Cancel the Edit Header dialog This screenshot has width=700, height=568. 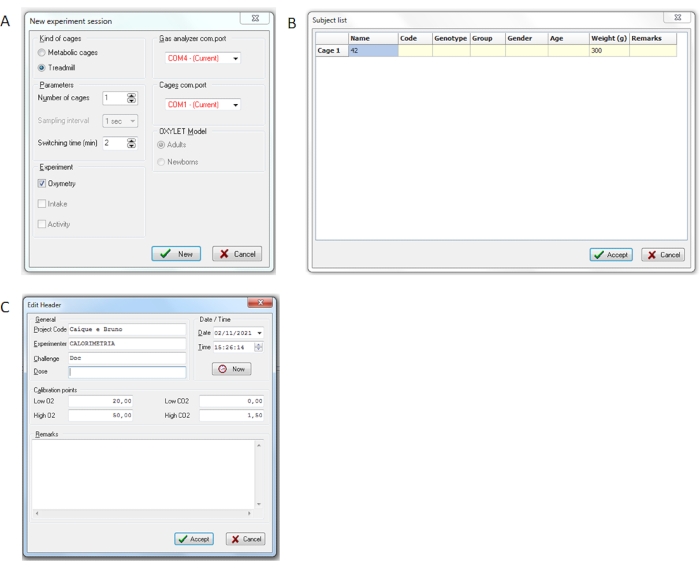coord(246,539)
